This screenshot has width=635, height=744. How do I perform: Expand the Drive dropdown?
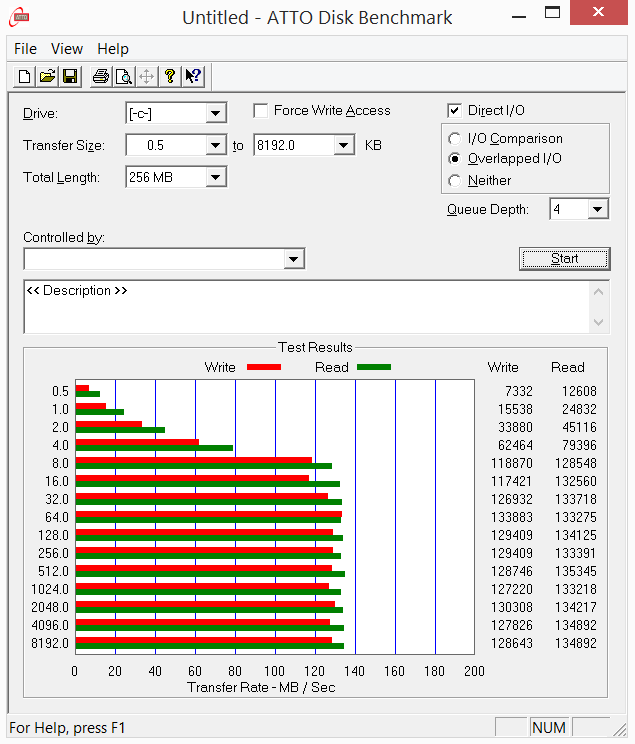click(x=215, y=113)
